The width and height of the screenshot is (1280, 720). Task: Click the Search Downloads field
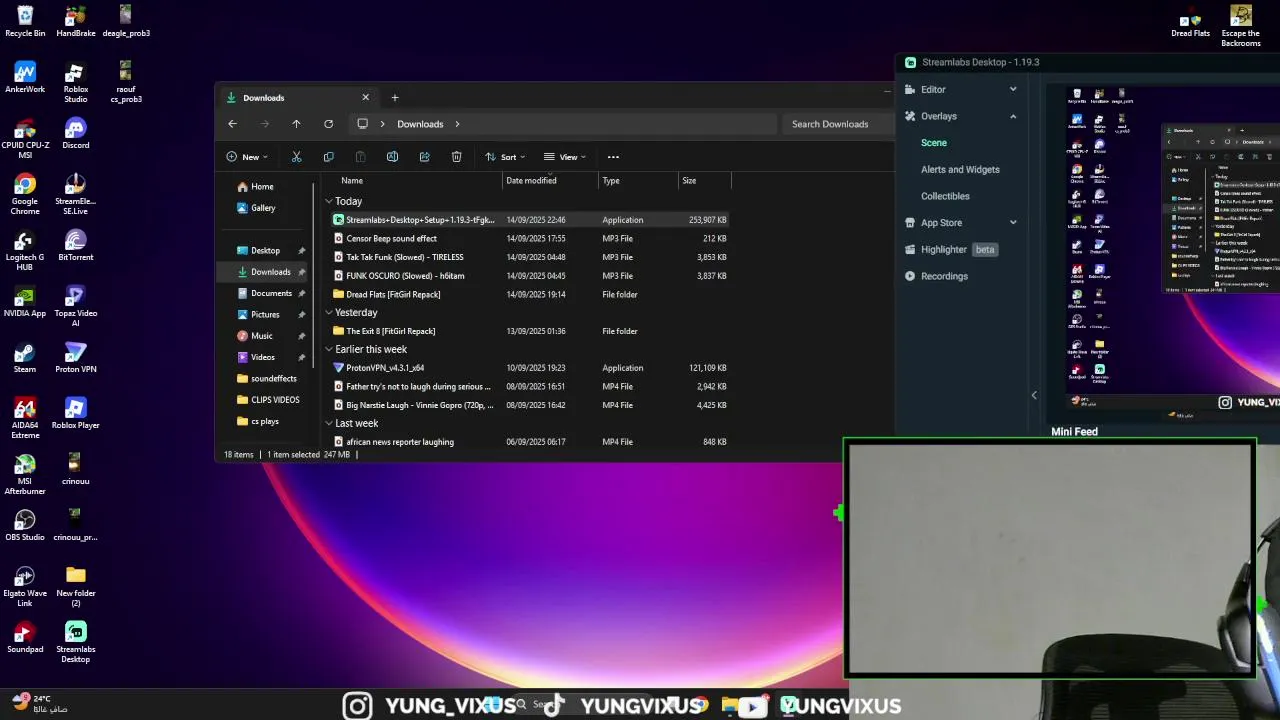point(836,124)
